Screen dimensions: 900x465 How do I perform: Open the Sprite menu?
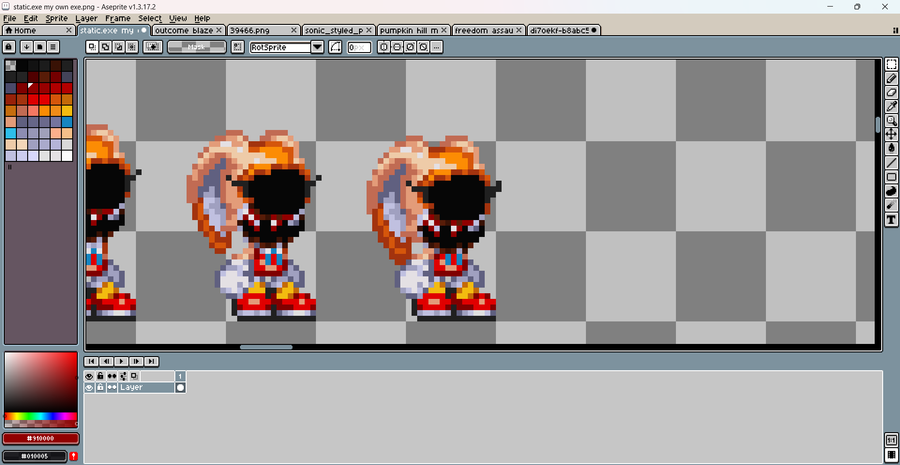tap(57, 18)
